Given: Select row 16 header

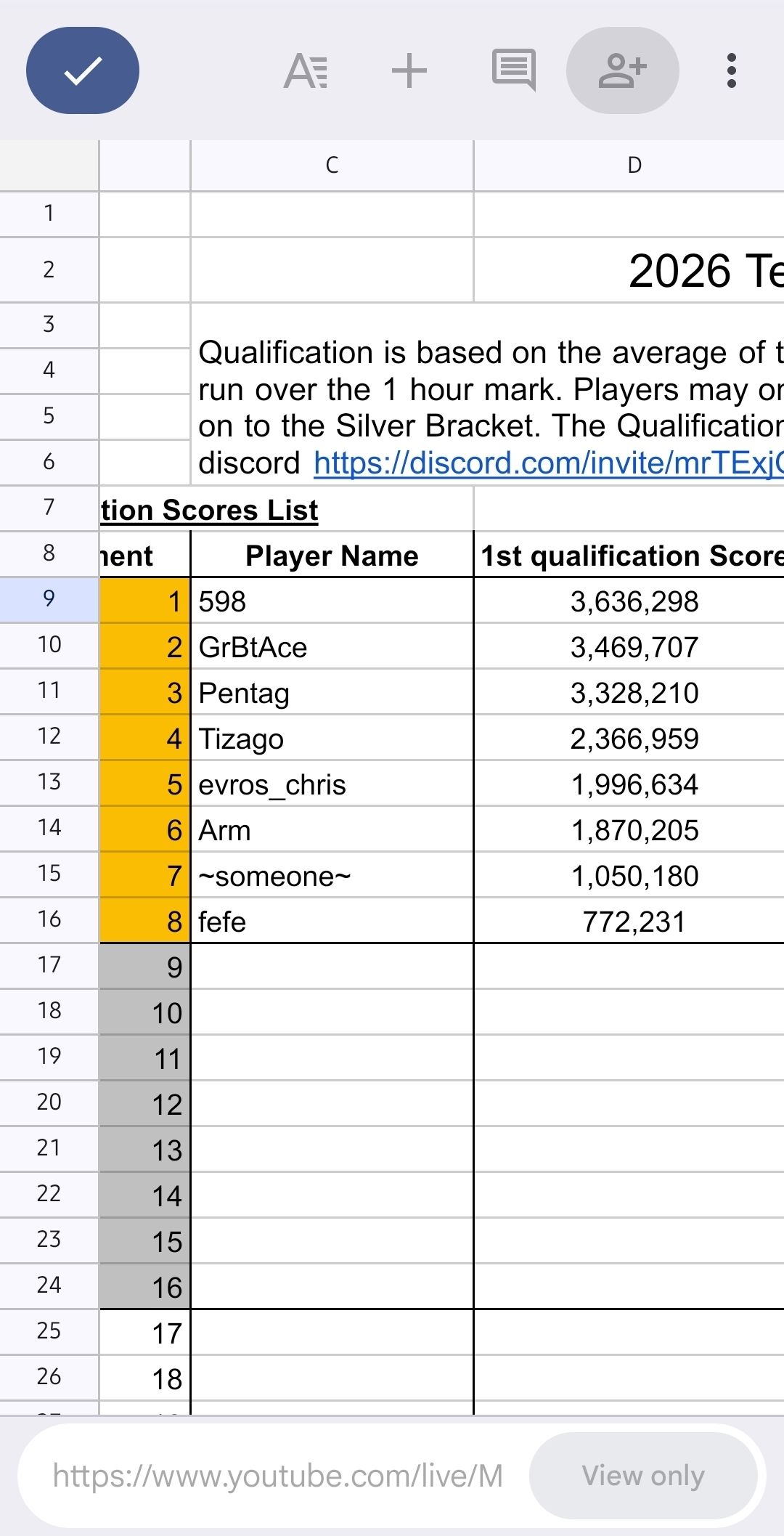Looking at the screenshot, I should coord(49,919).
